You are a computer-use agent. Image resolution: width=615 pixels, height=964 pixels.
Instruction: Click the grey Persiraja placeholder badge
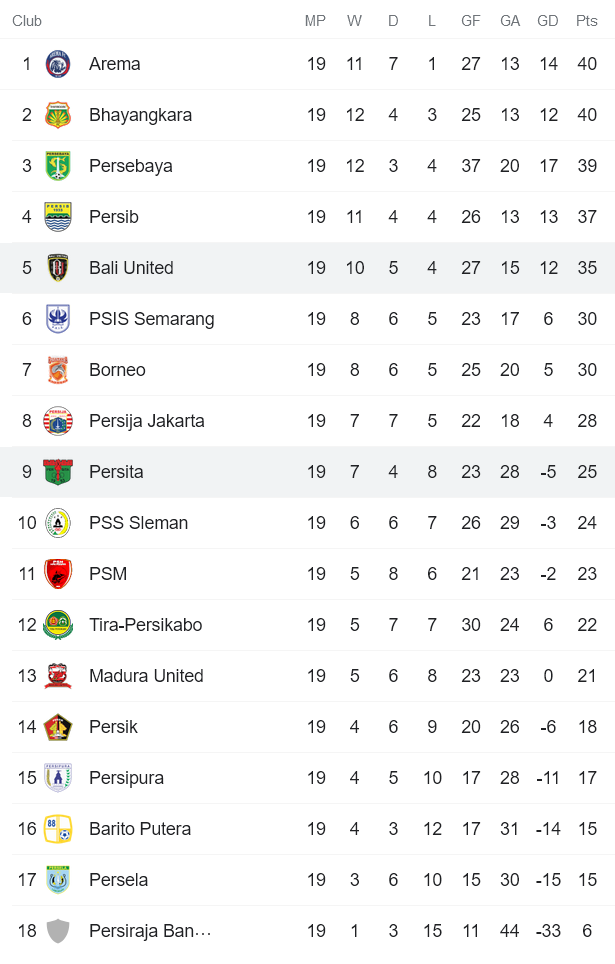click(59, 930)
